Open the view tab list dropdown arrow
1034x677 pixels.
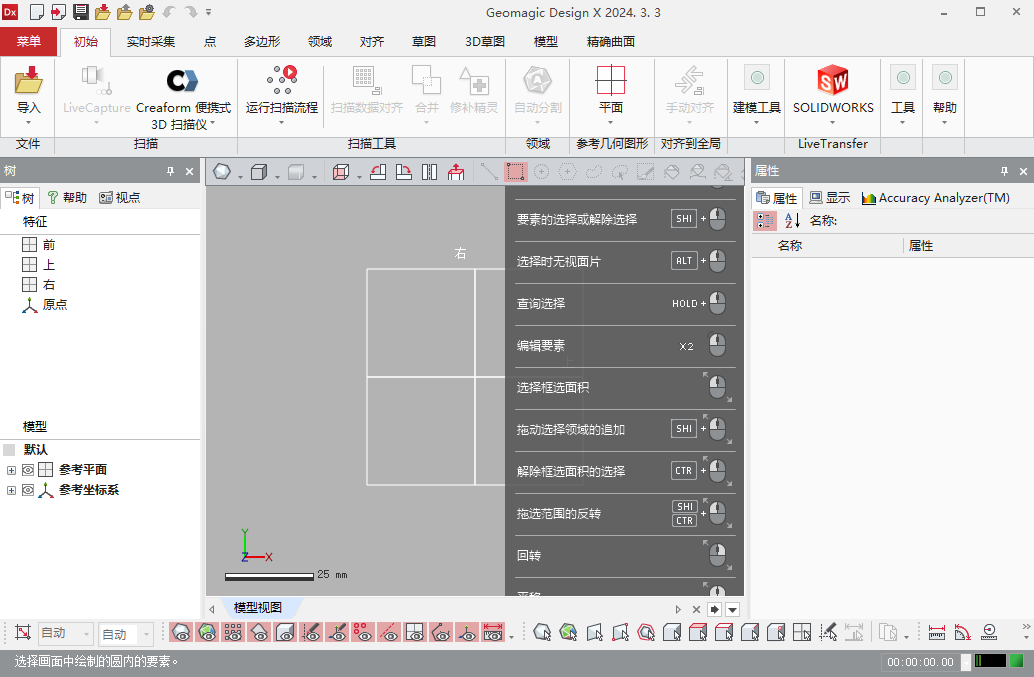click(x=733, y=609)
